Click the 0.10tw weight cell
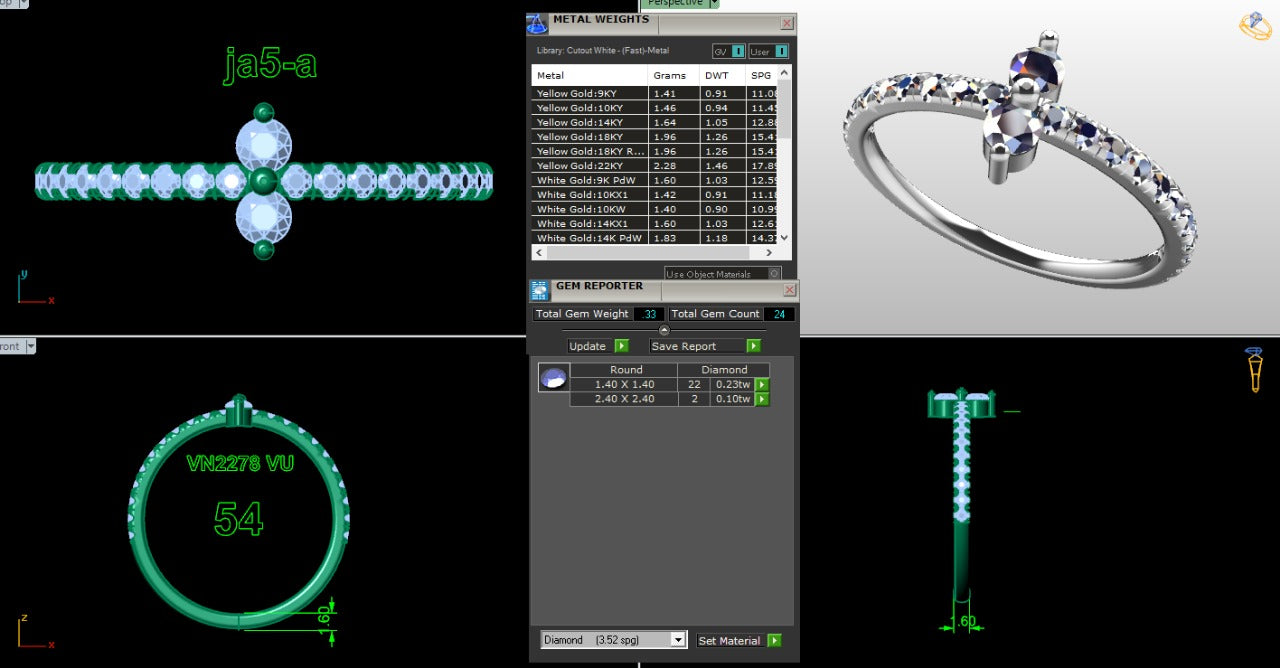The height and width of the screenshot is (668, 1280). (732, 399)
